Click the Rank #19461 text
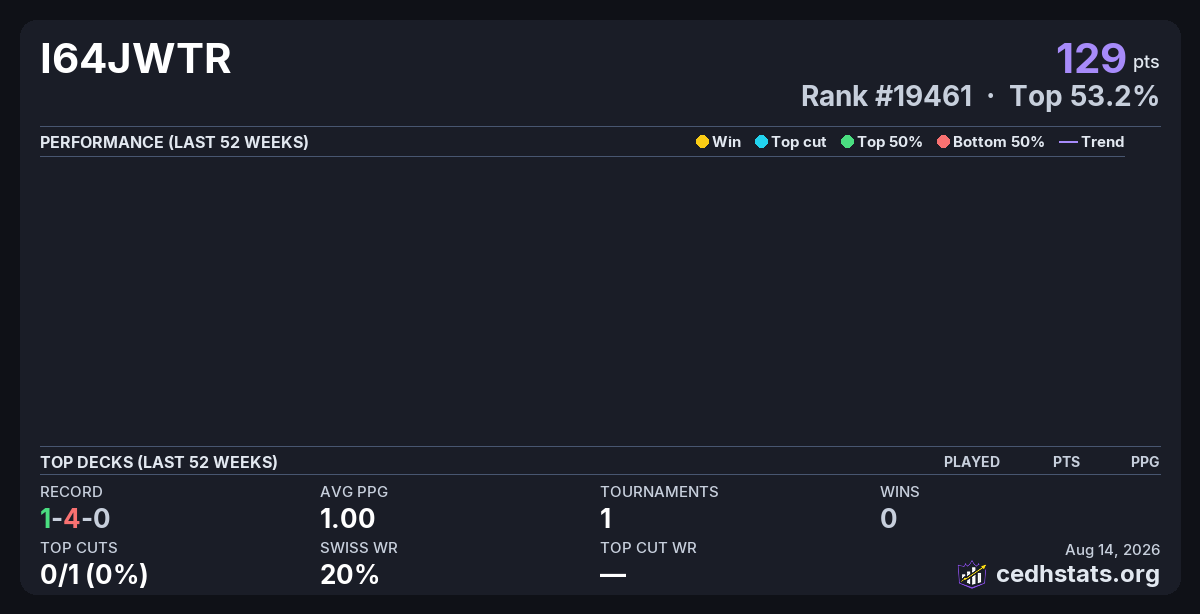 [887, 96]
